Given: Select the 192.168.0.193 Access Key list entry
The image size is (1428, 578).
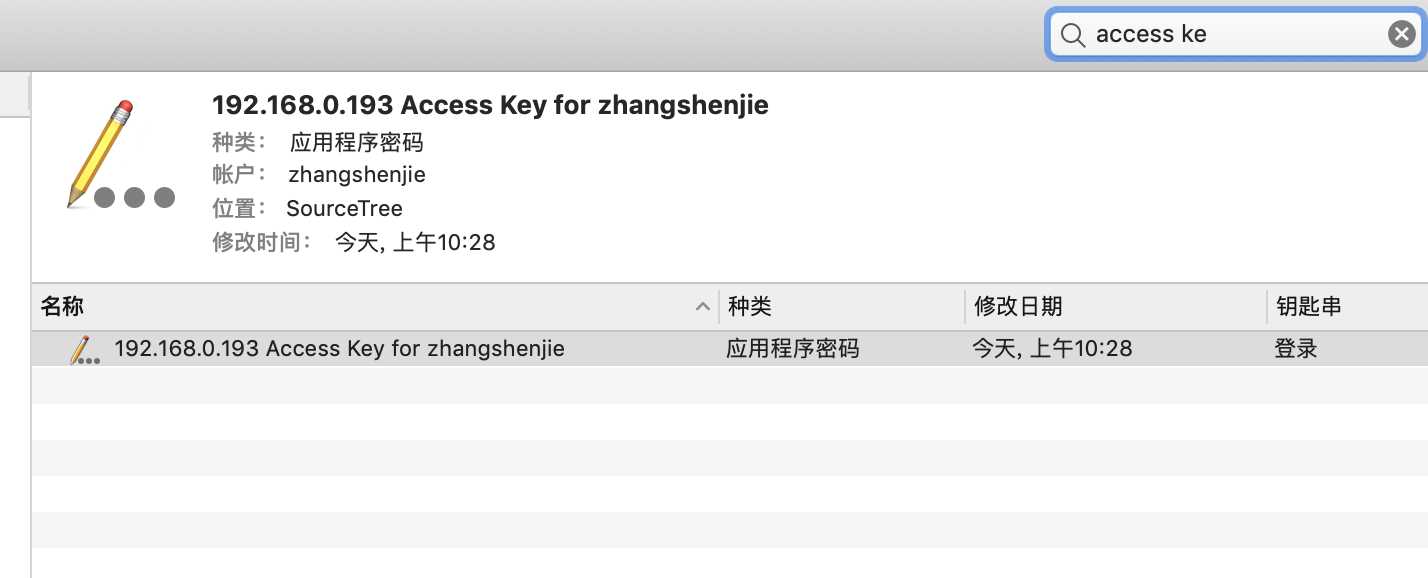Looking at the screenshot, I should click(x=730, y=349).
